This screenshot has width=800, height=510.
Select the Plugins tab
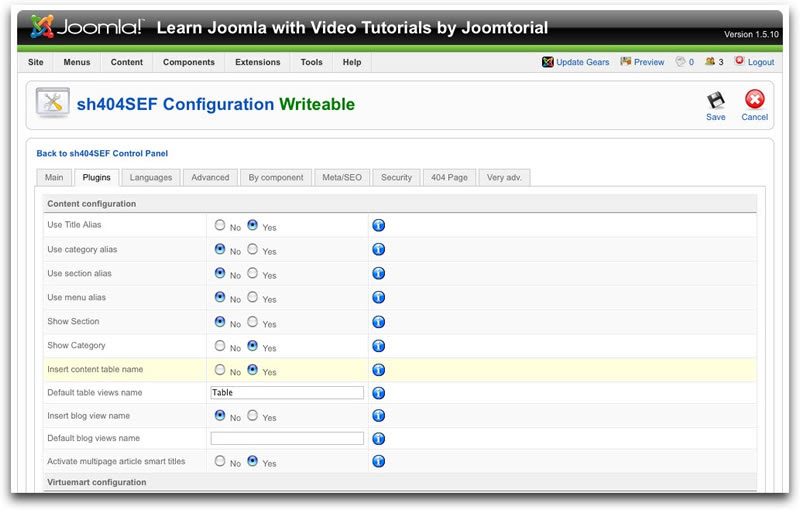tap(96, 177)
